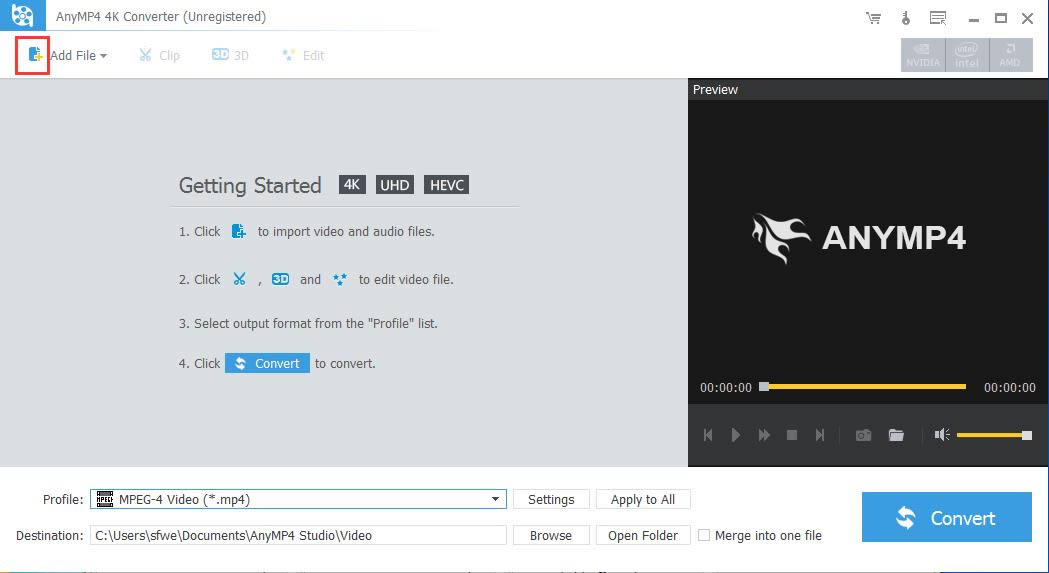This screenshot has width=1049, height=573.
Task: Click the AnyMP4 film reel app logo
Action: click(x=23, y=15)
